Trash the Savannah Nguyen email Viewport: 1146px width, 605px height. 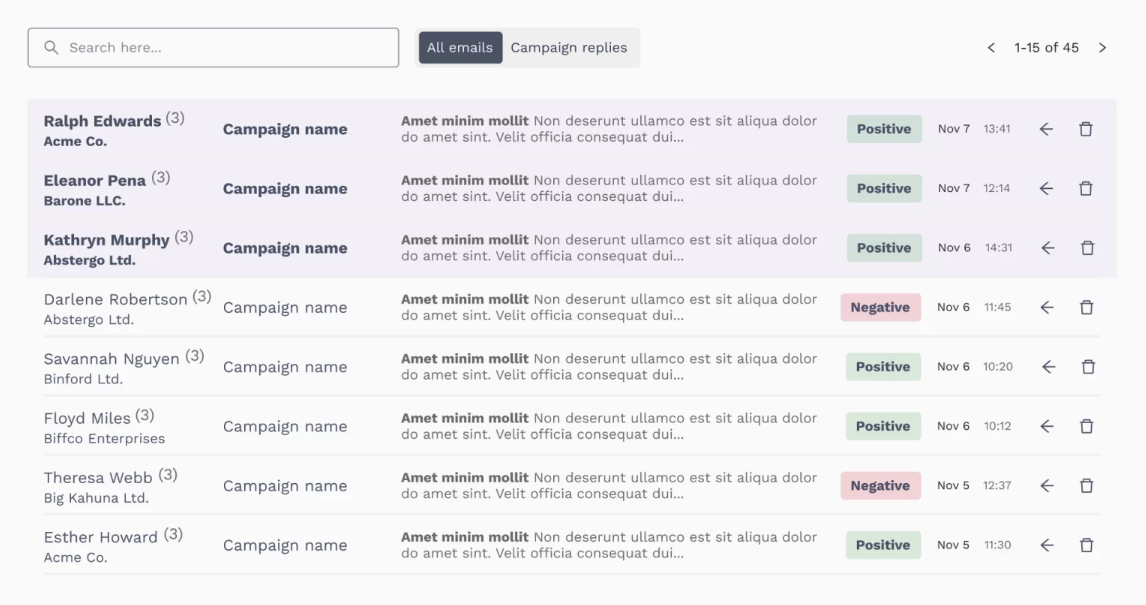pyautogui.click(x=1088, y=367)
